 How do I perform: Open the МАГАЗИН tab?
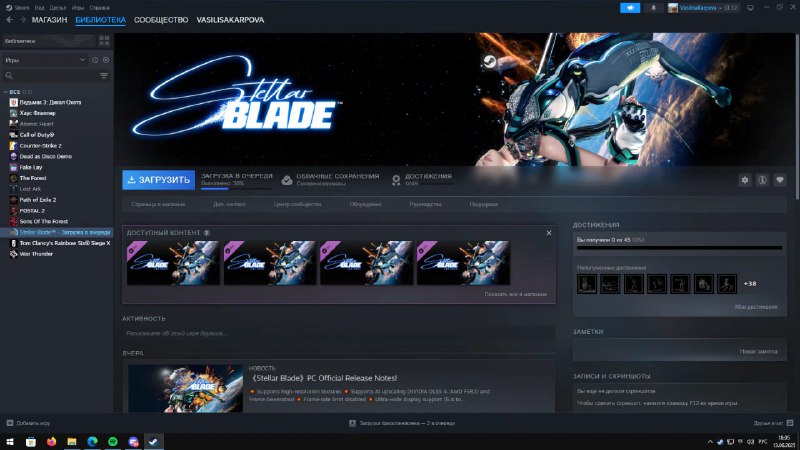pos(49,20)
